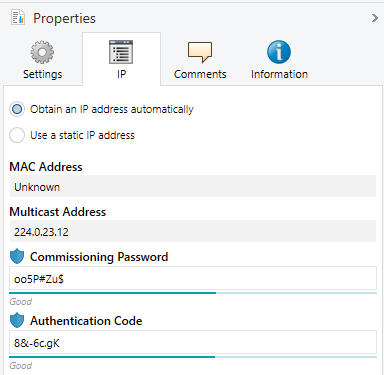This screenshot has width=384, height=375.
Task: Click the MAC Address Unknown field
Action: point(193,187)
